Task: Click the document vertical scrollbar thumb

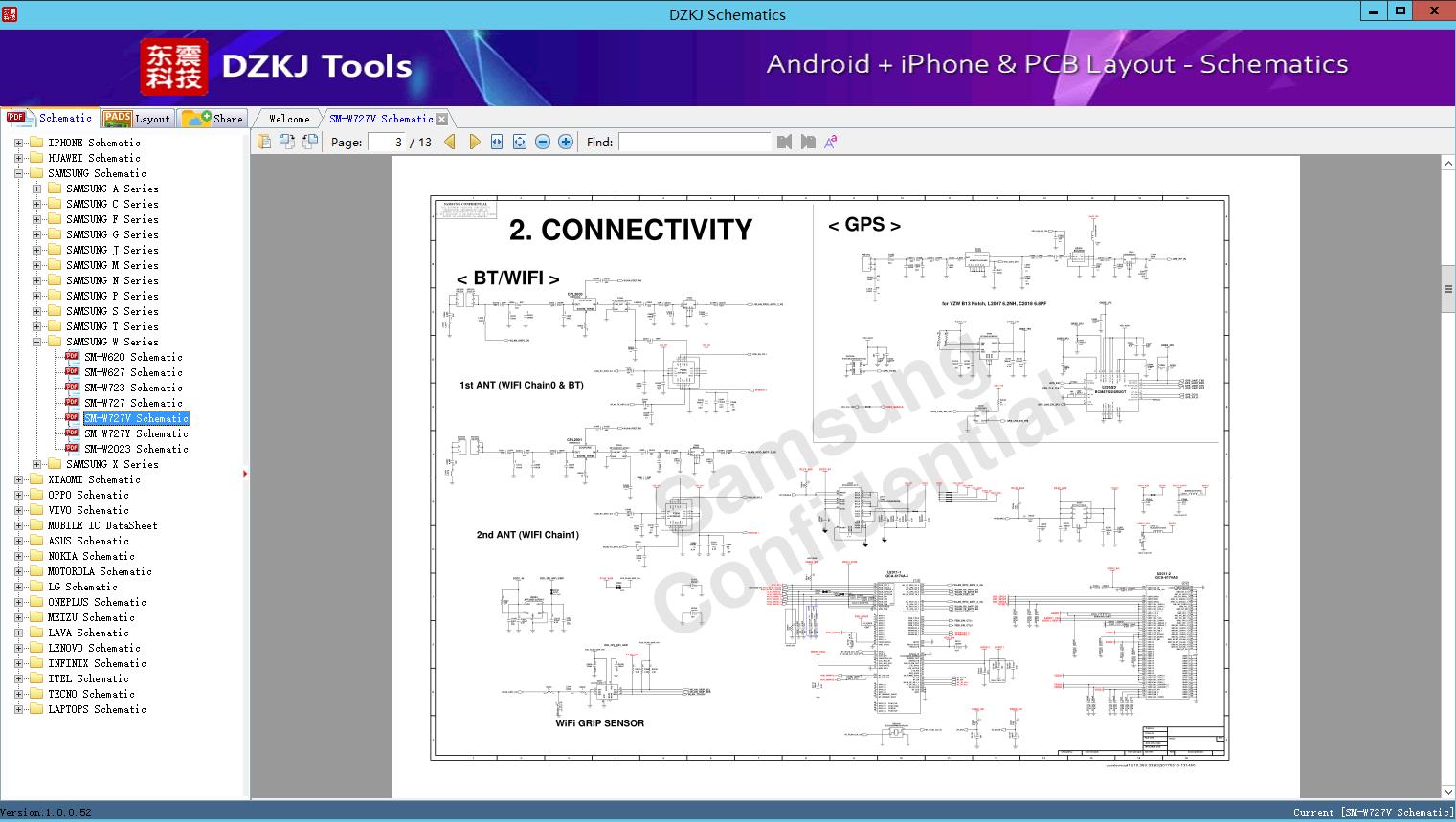Action: (x=1447, y=291)
